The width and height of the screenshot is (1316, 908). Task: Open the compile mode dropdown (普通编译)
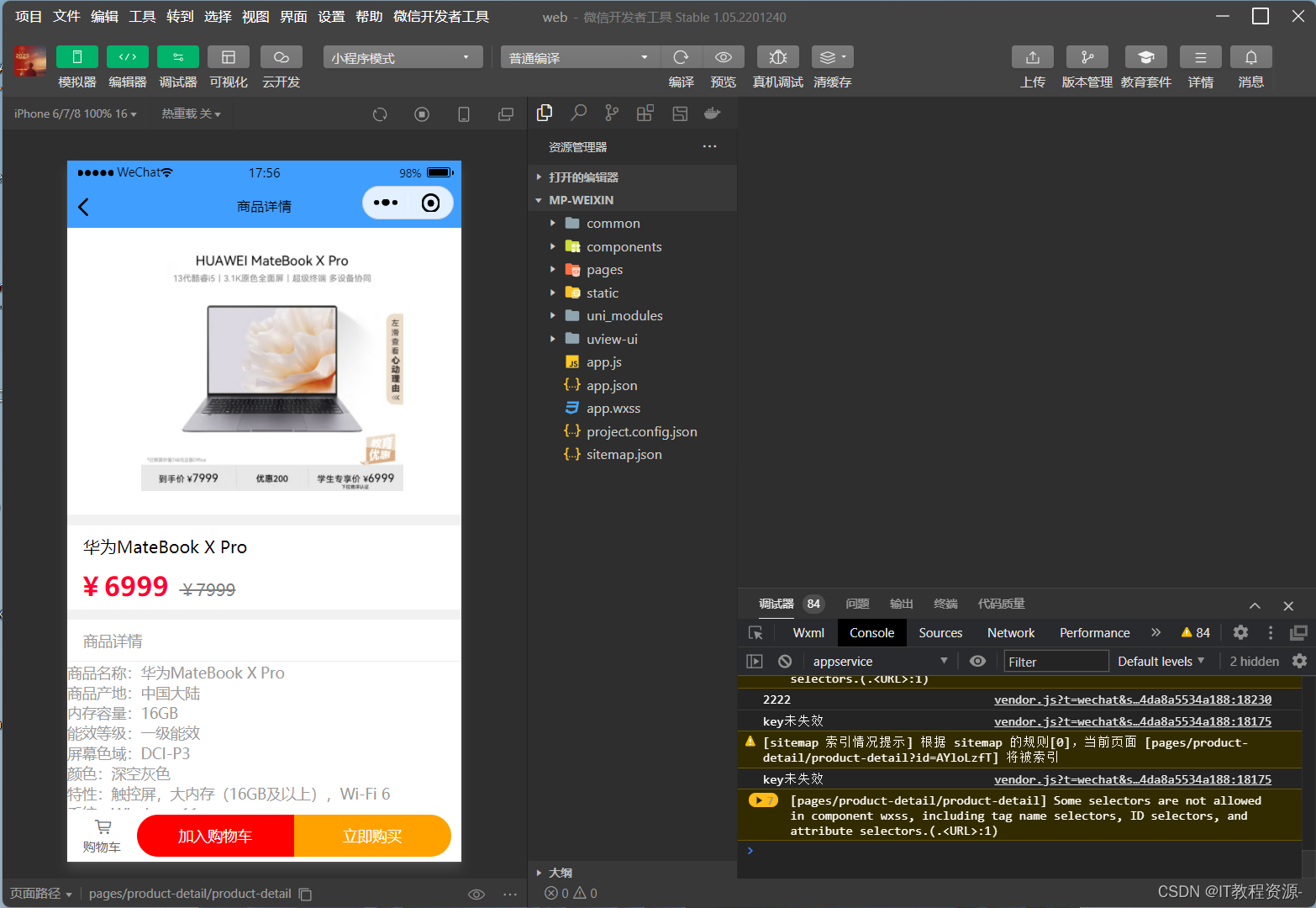click(582, 57)
